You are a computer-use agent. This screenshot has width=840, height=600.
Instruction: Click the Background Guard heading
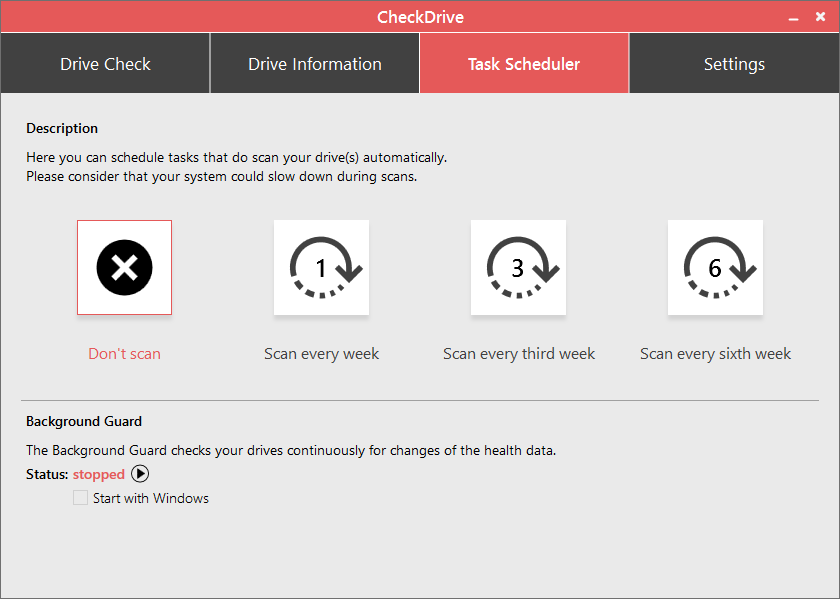coord(84,422)
